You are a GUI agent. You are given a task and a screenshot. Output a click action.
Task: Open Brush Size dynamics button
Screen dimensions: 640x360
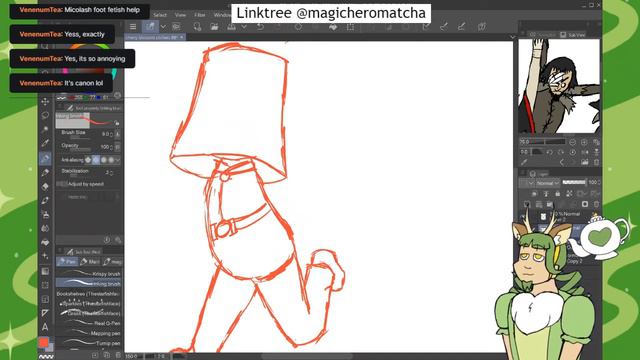coord(118,134)
